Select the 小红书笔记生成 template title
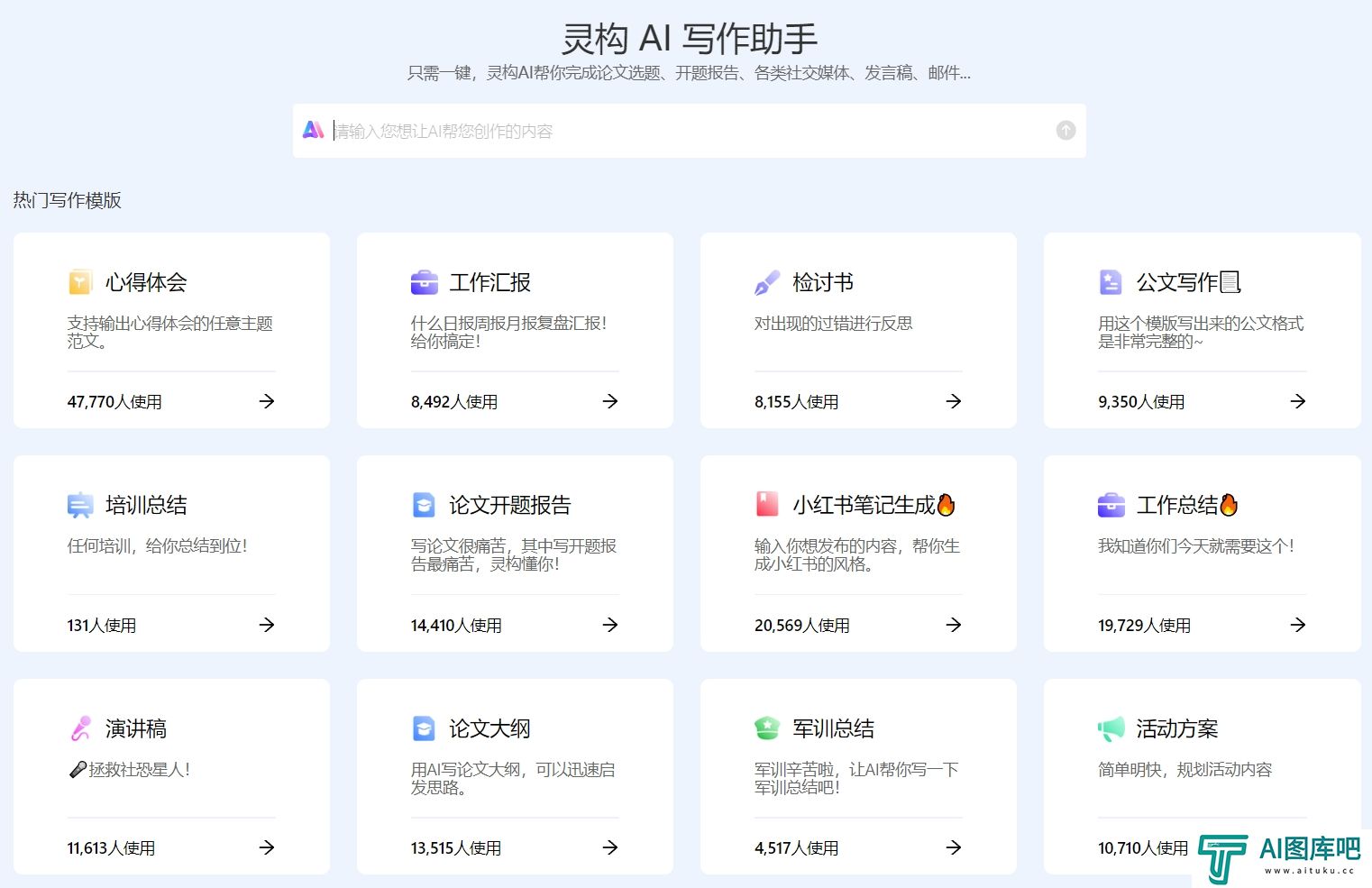The image size is (1372, 888). [874, 505]
